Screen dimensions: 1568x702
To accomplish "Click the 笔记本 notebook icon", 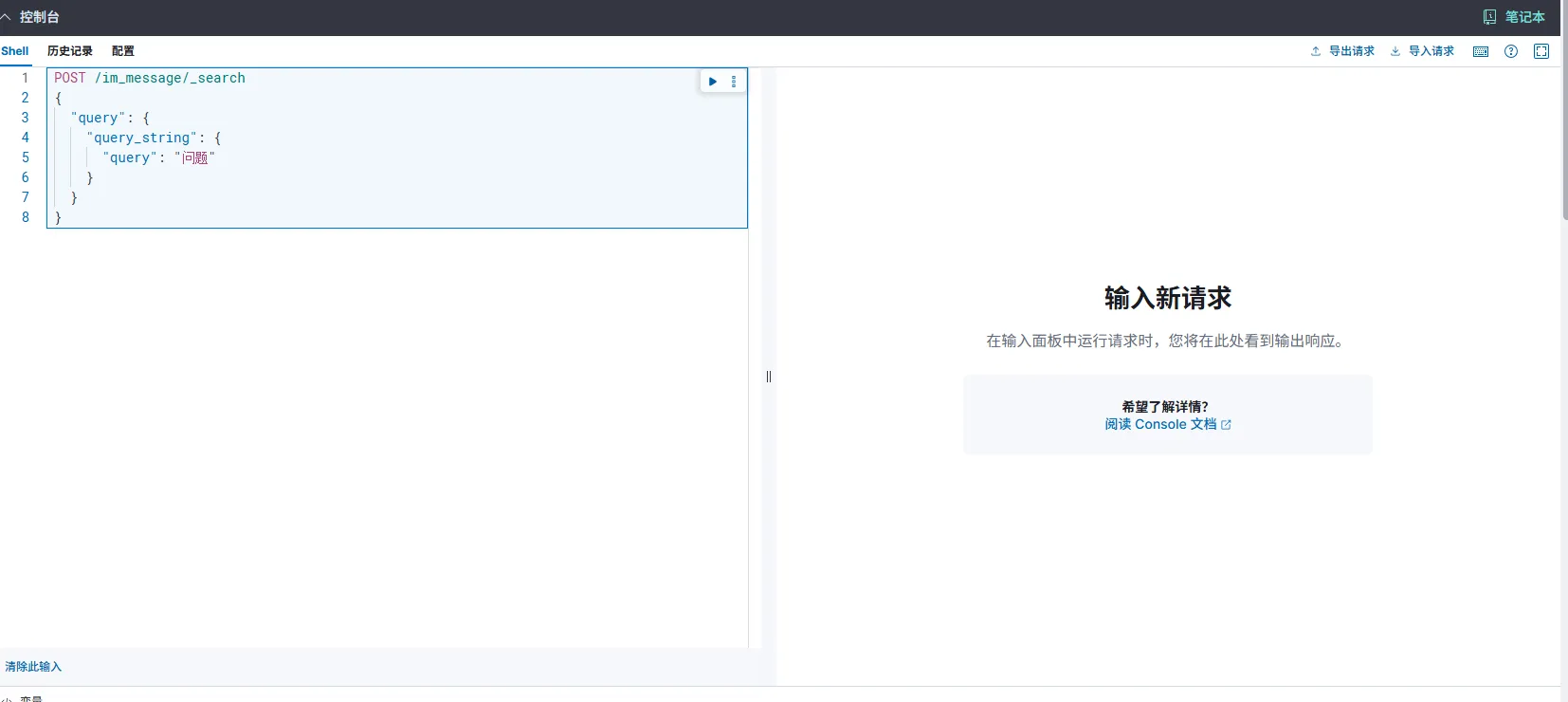I will tap(1489, 17).
